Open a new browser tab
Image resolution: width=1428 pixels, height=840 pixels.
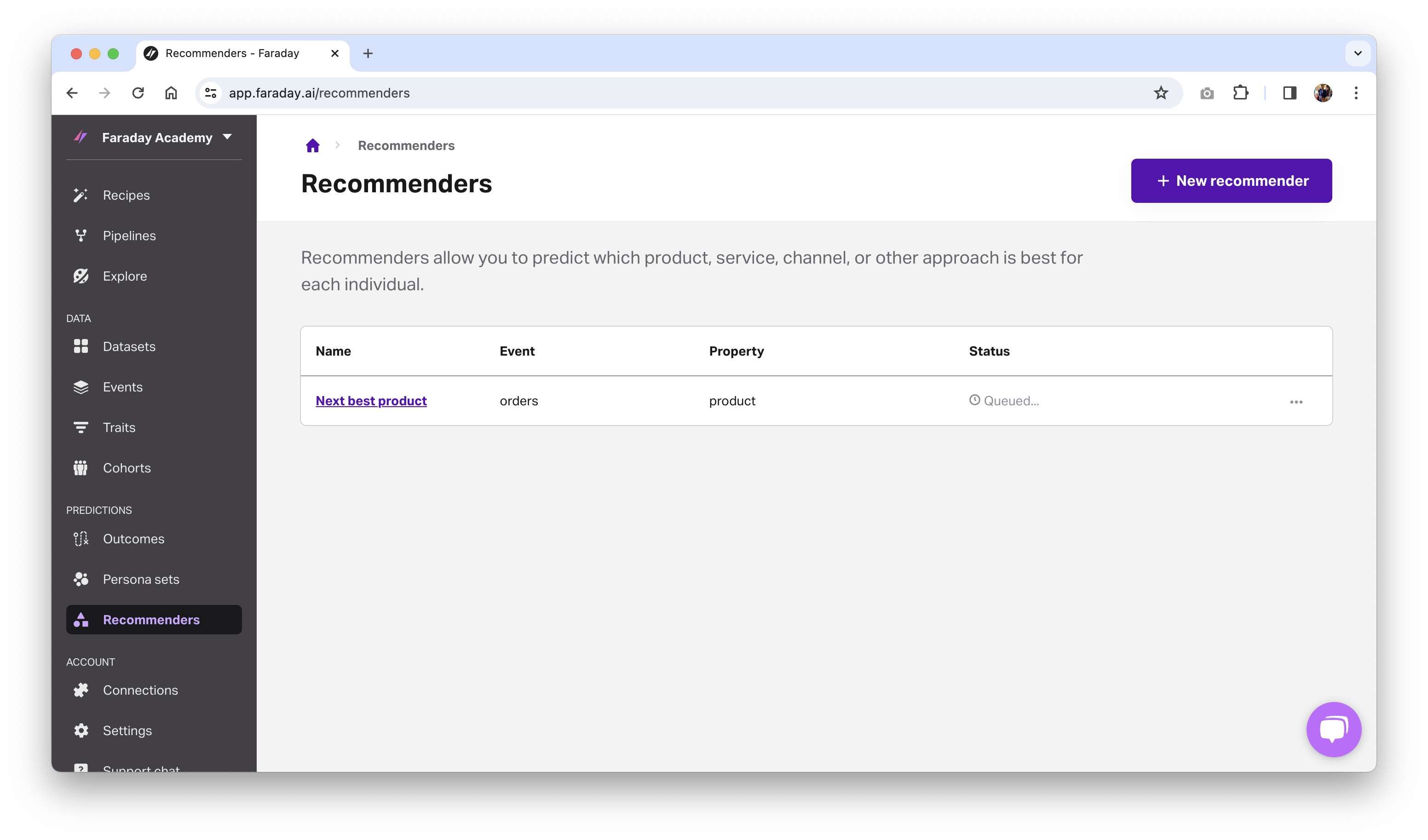(368, 53)
